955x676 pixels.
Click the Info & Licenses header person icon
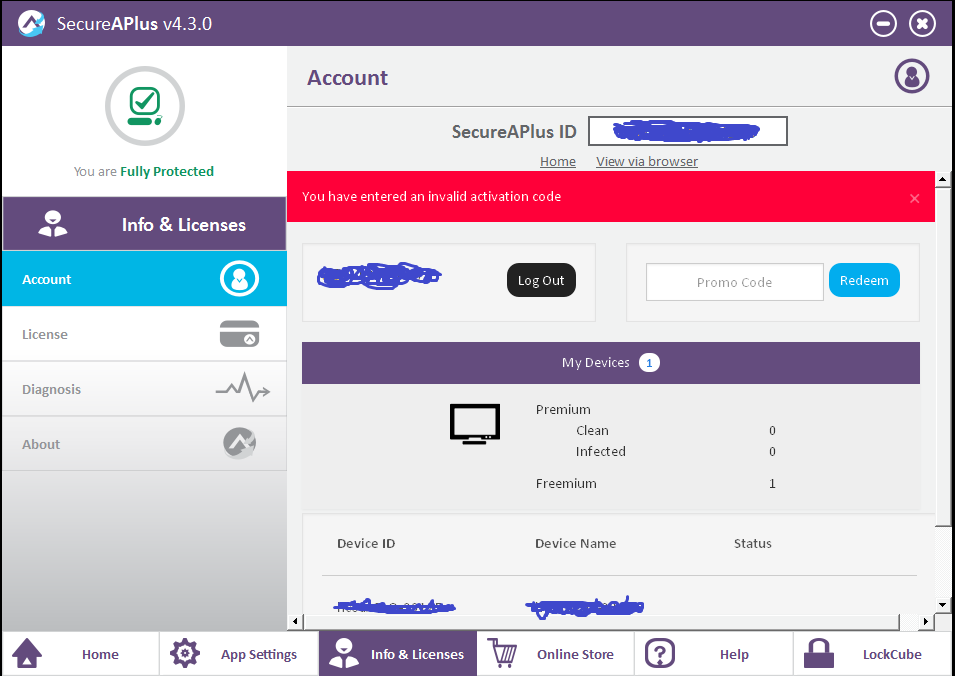click(53, 224)
